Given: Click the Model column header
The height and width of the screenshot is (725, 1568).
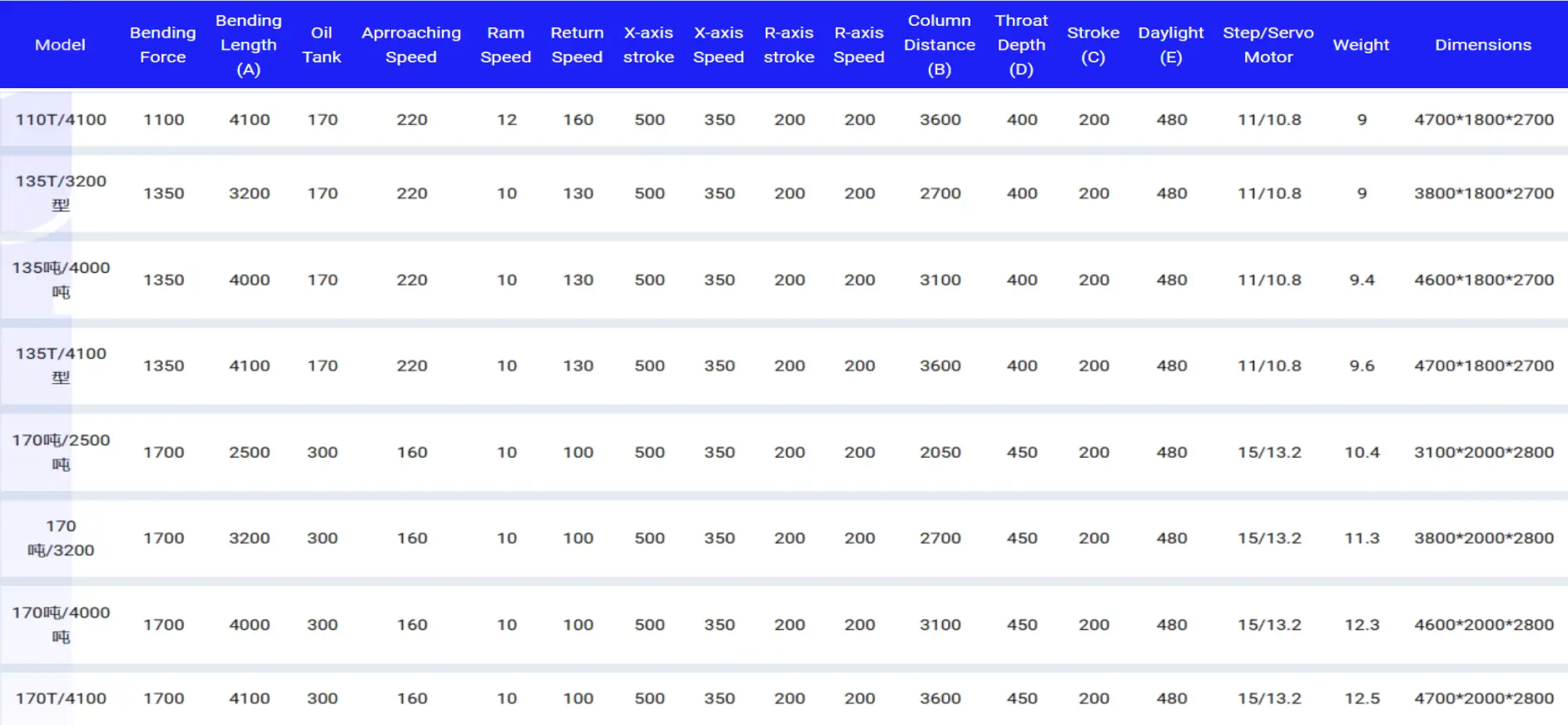Looking at the screenshot, I should pos(60,45).
